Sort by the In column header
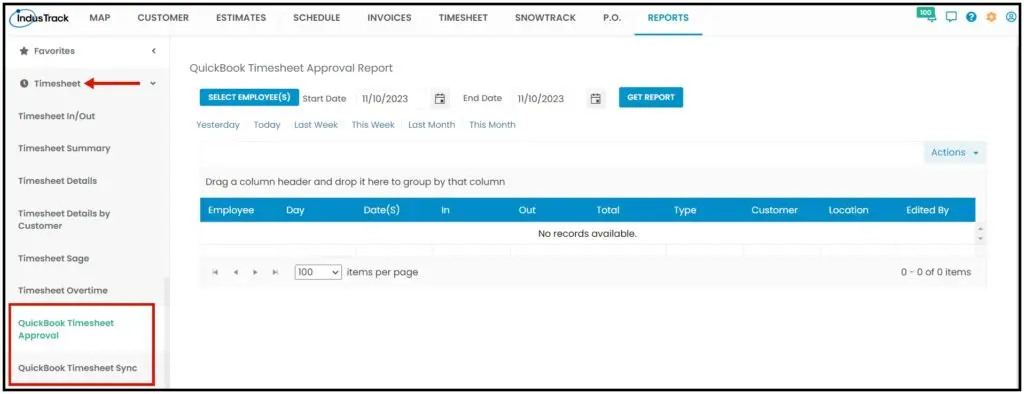This screenshot has width=1024, height=394. 445,210
